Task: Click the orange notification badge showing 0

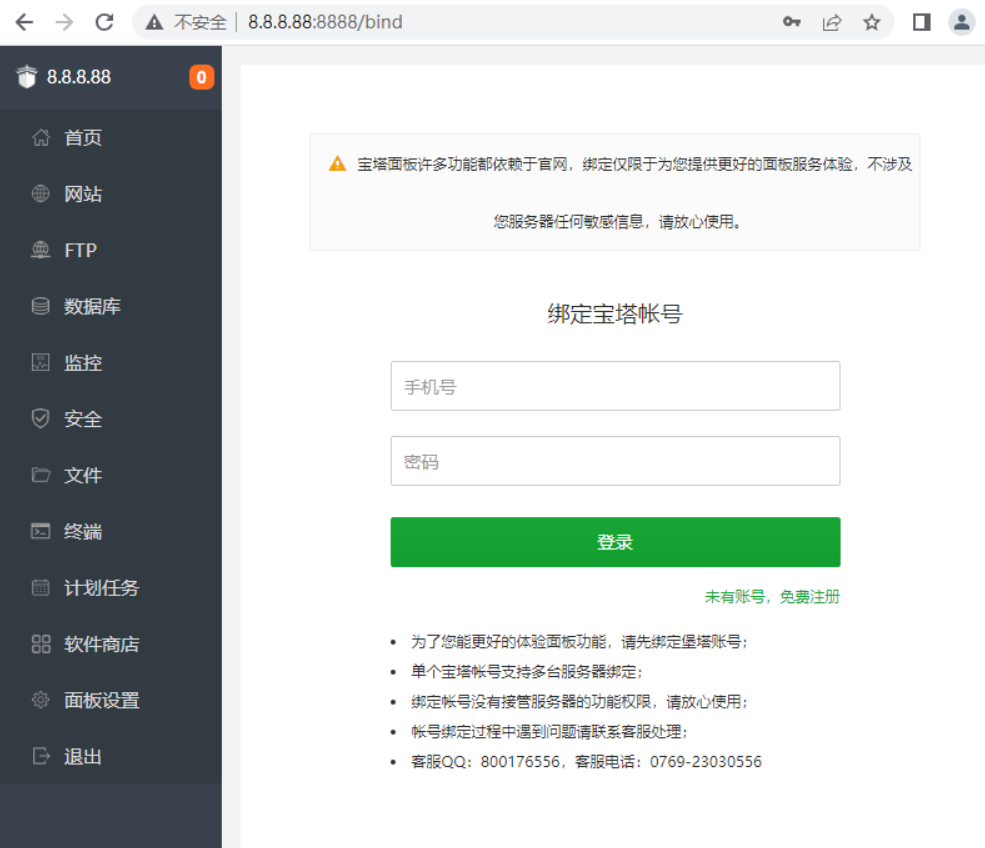Action: click(202, 77)
